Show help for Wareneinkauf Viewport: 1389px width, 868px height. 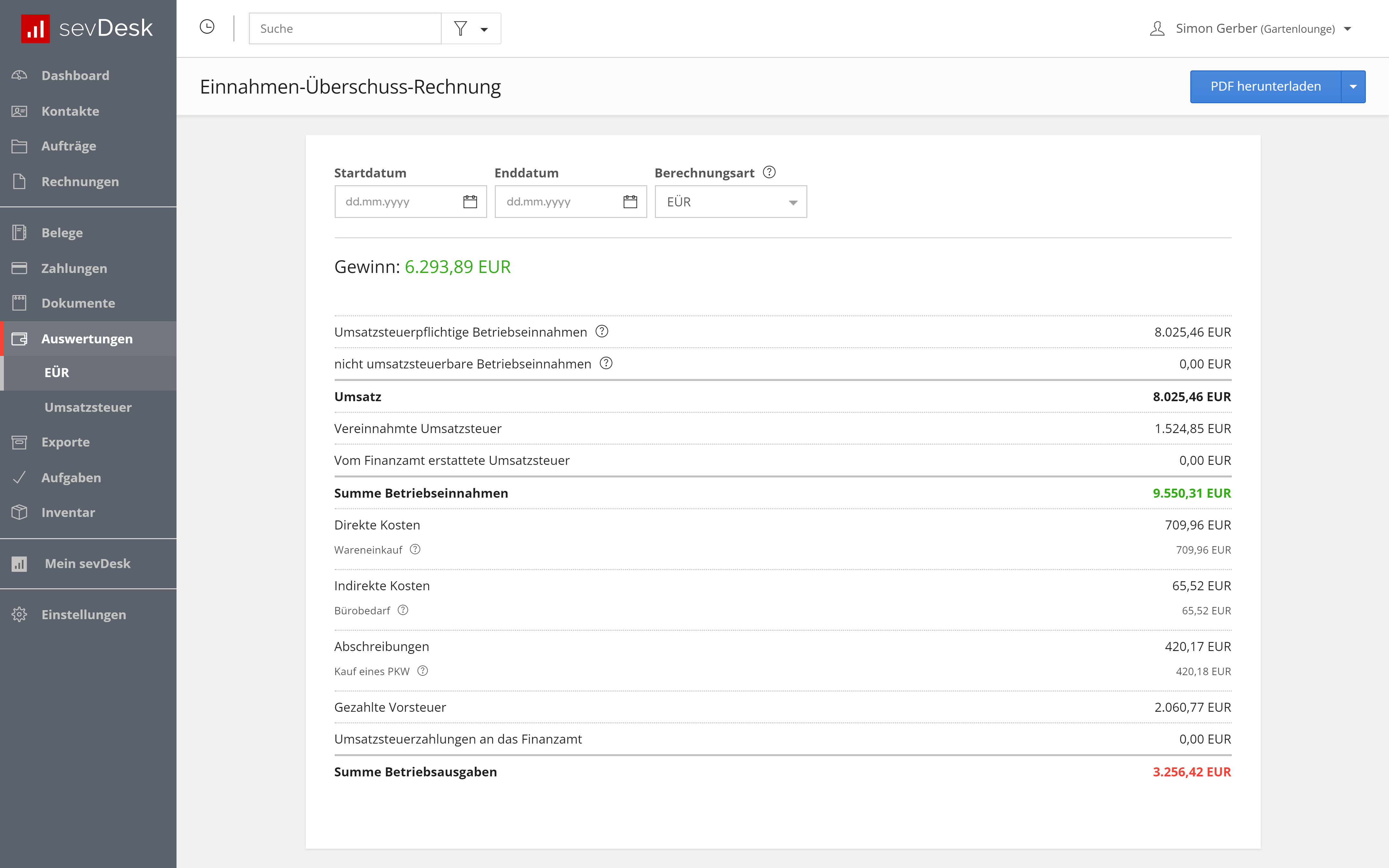click(415, 549)
